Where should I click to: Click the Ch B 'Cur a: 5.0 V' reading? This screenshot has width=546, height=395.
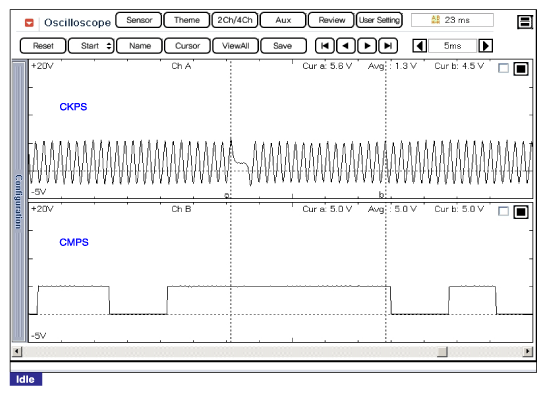click(327, 209)
